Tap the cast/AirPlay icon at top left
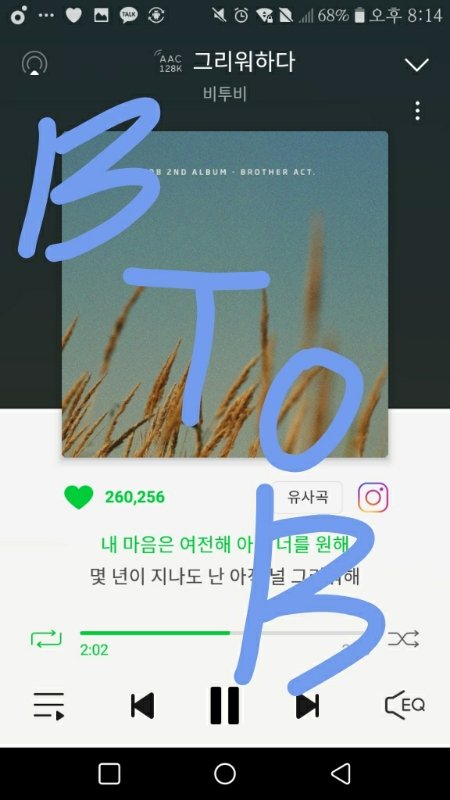450x800 pixels. click(x=34, y=64)
